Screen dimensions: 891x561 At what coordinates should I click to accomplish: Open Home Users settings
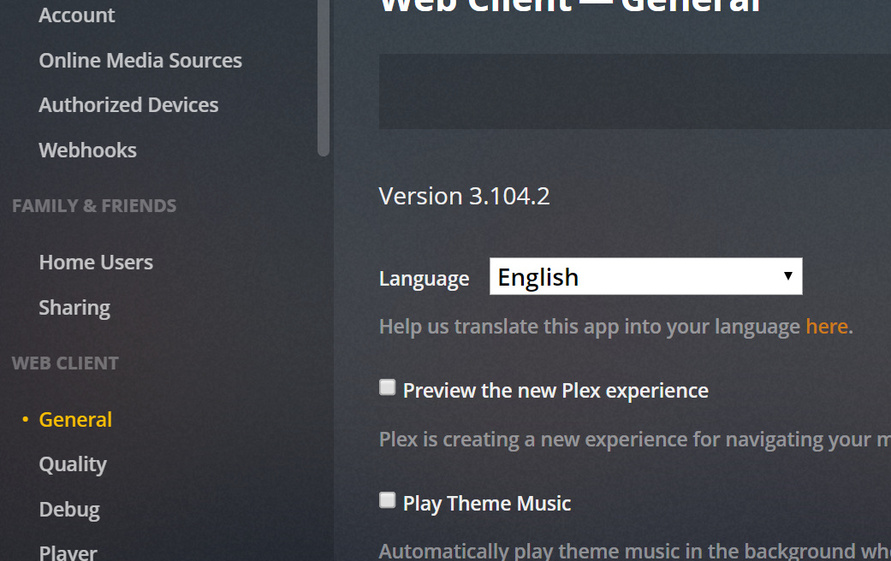pyautogui.click(x=95, y=262)
